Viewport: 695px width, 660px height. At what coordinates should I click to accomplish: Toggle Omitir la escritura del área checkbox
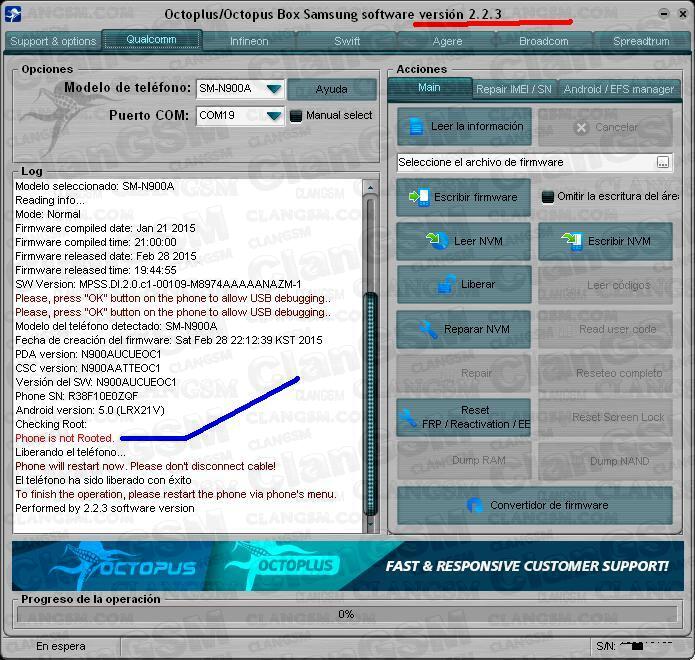tap(548, 196)
